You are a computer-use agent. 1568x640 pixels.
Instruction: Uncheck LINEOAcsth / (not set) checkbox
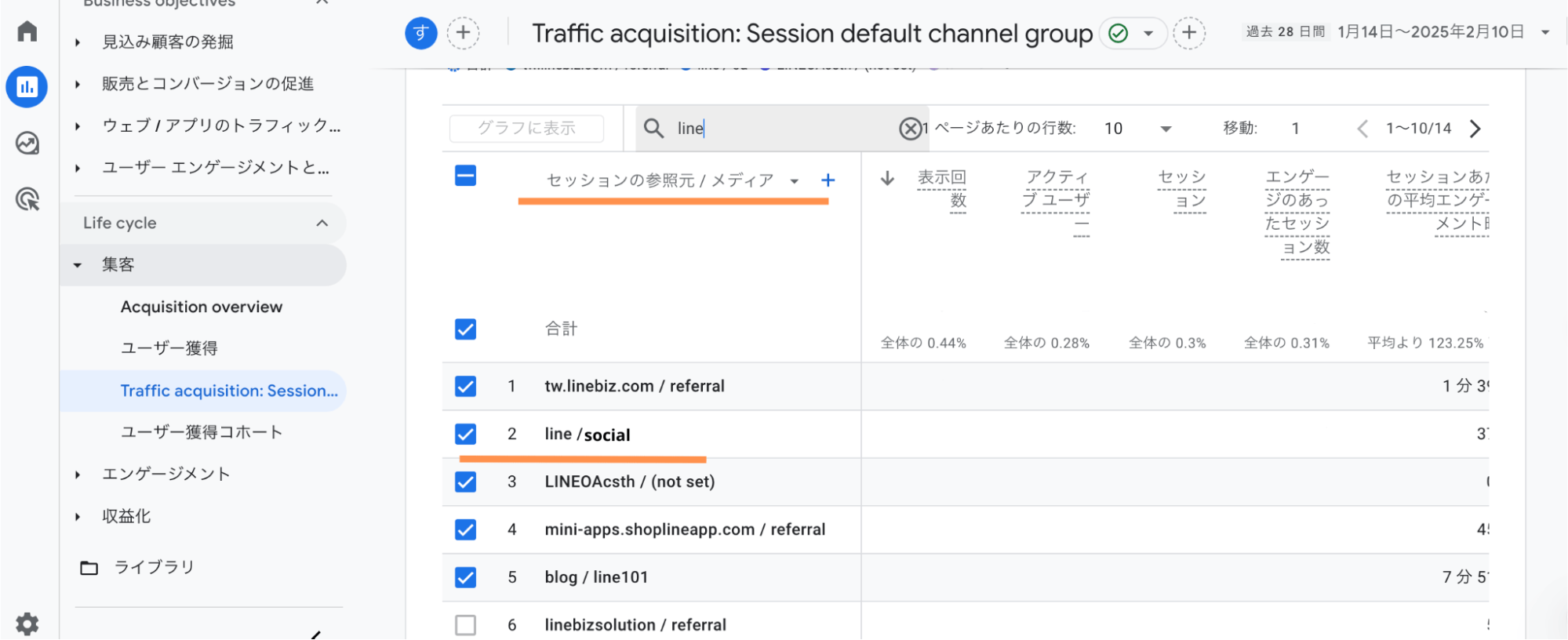click(x=466, y=482)
